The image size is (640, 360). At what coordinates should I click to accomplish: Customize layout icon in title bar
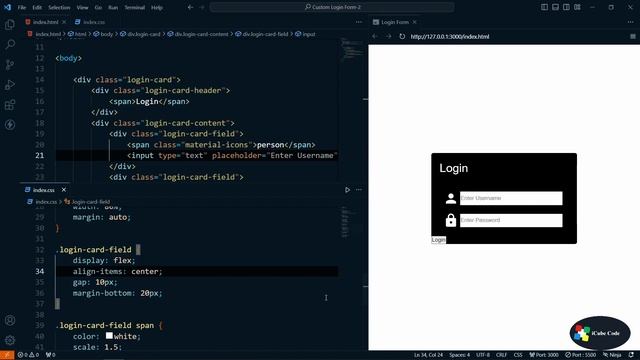tap(577, 7)
